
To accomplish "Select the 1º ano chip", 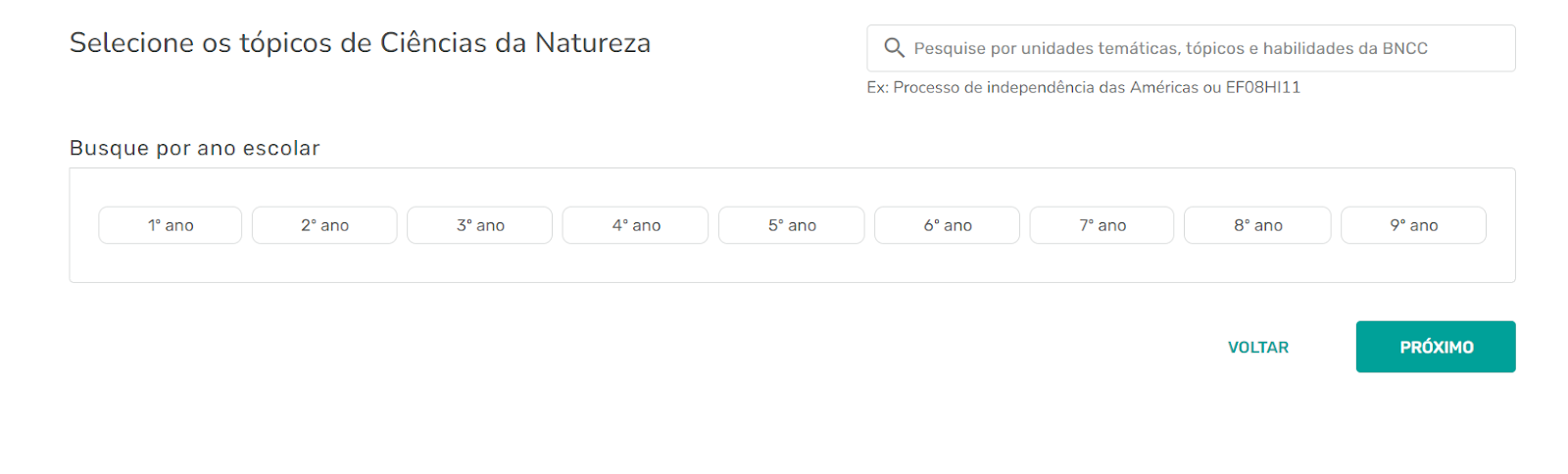I will coord(171,225).
